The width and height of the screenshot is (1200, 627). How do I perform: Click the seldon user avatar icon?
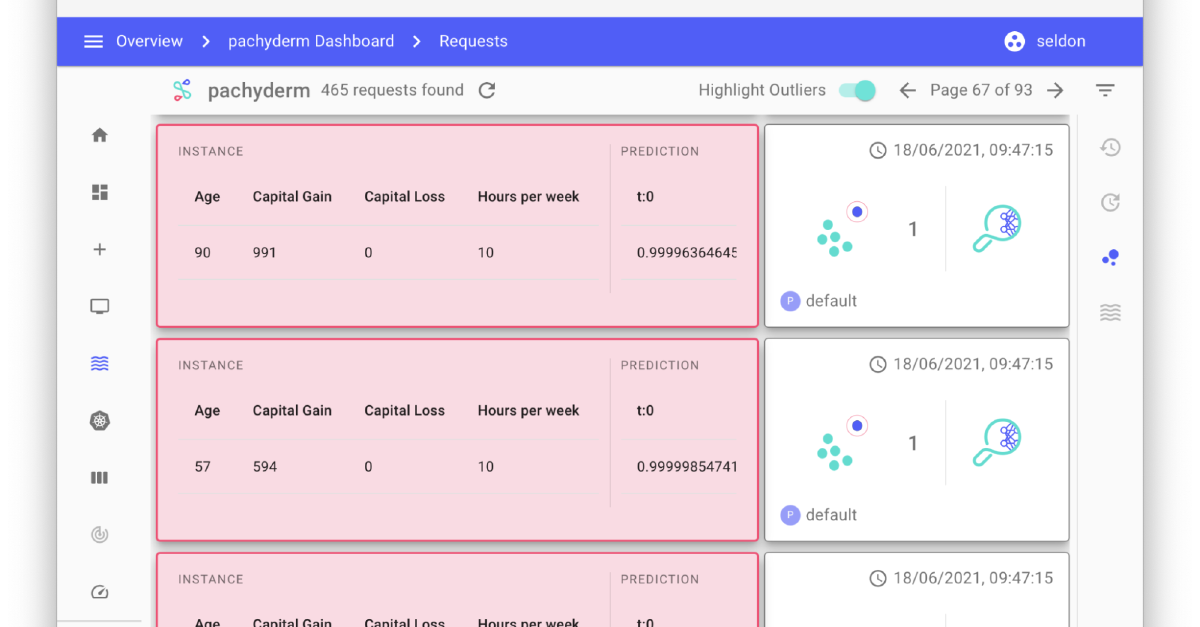click(x=1014, y=41)
